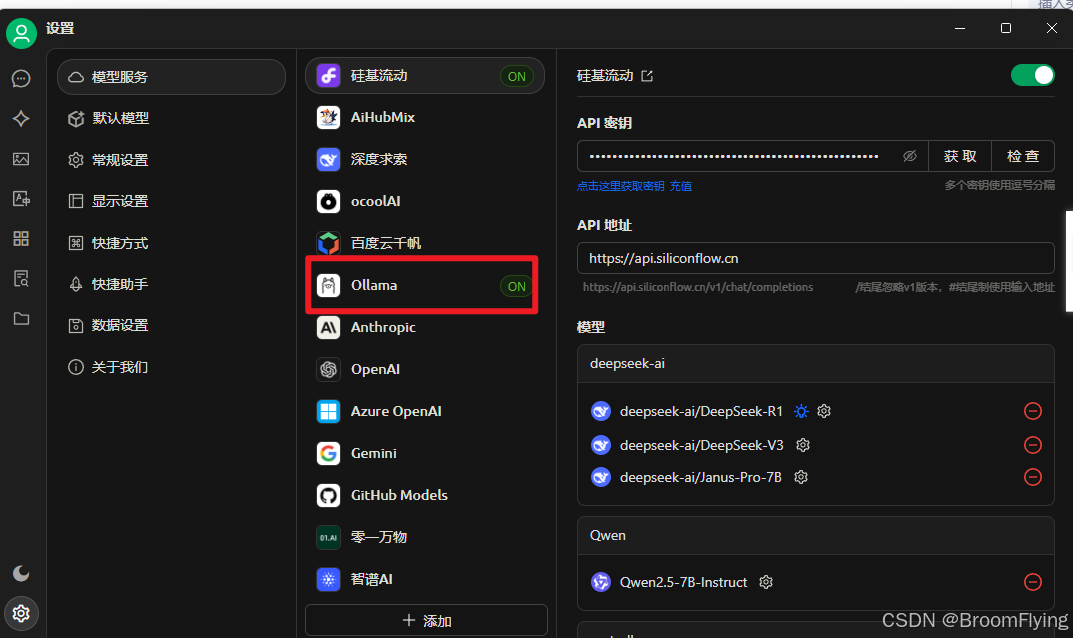1073x638 pixels.
Task: Select AiHubMix provider
Action: pyautogui.click(x=424, y=117)
